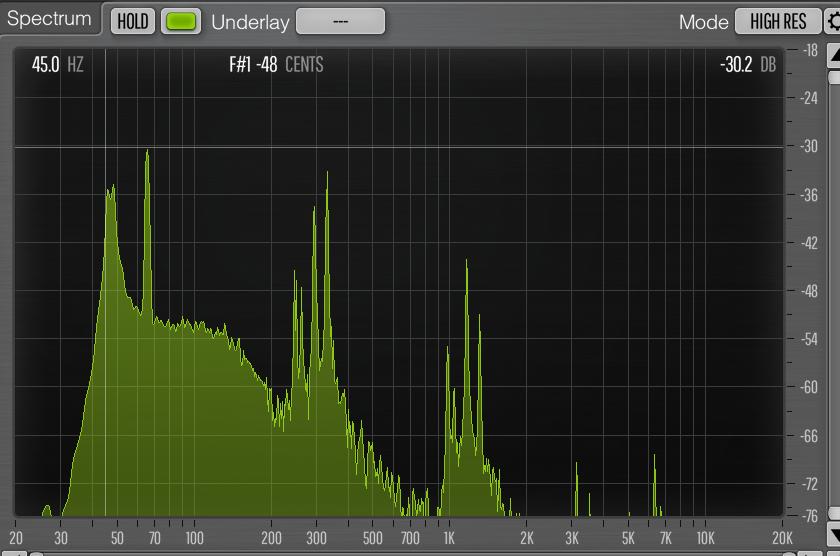Image resolution: width=840 pixels, height=556 pixels.
Task: Open the HIGH RES mode dropdown
Action: click(778, 21)
